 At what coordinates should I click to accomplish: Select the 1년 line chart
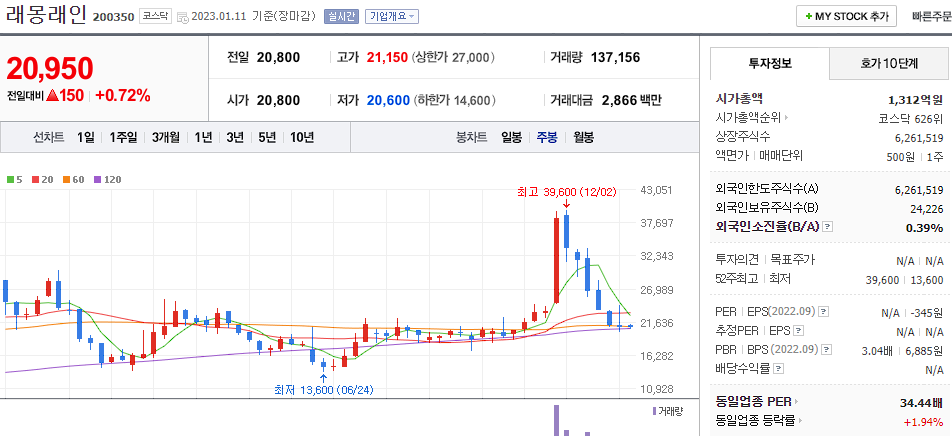tap(203, 137)
